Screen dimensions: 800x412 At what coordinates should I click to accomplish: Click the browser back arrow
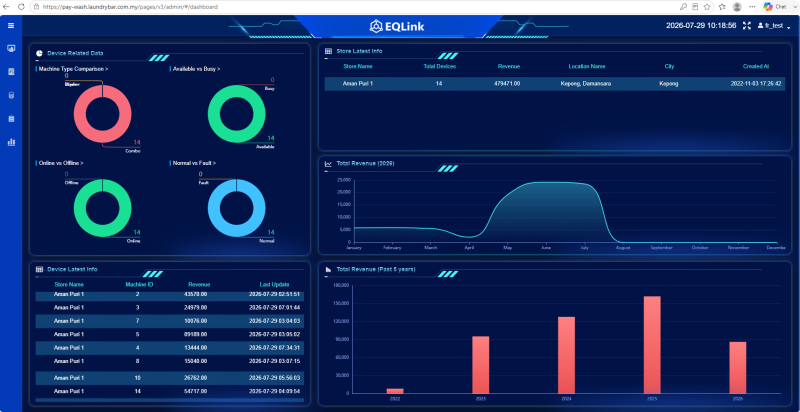click(x=7, y=7)
